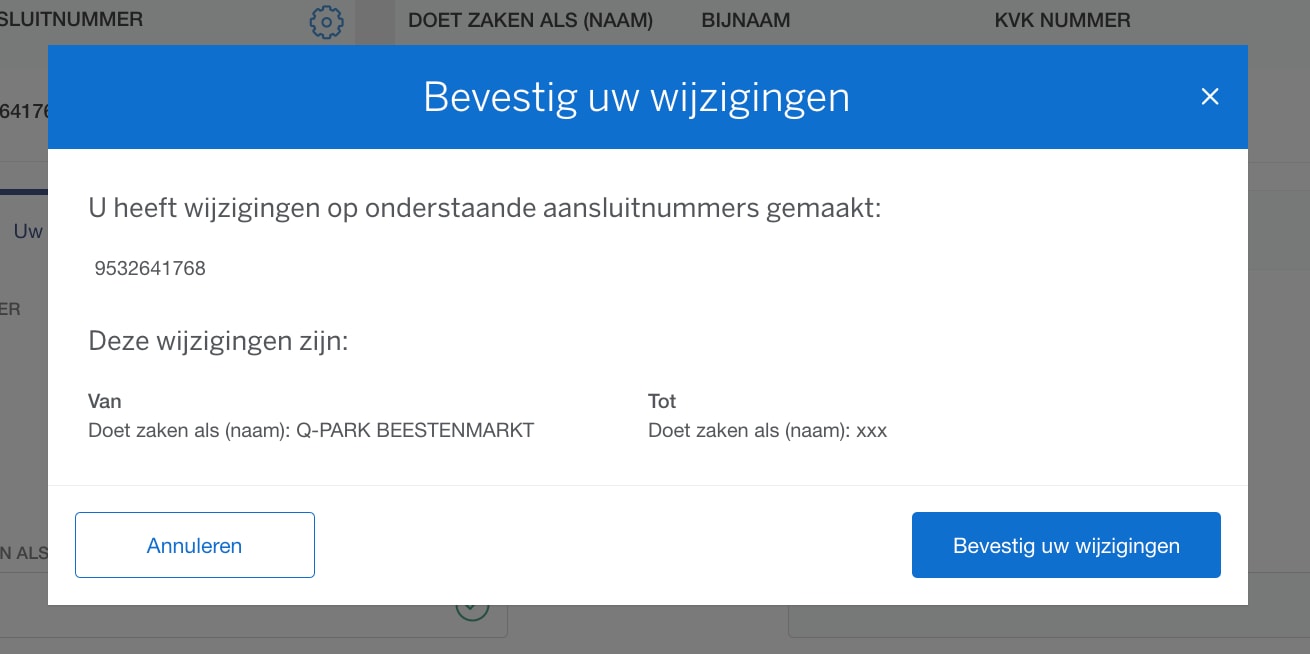This screenshot has height=654, width=1310.
Task: Click the KVK NUMMER column header
Action: tap(1062, 20)
